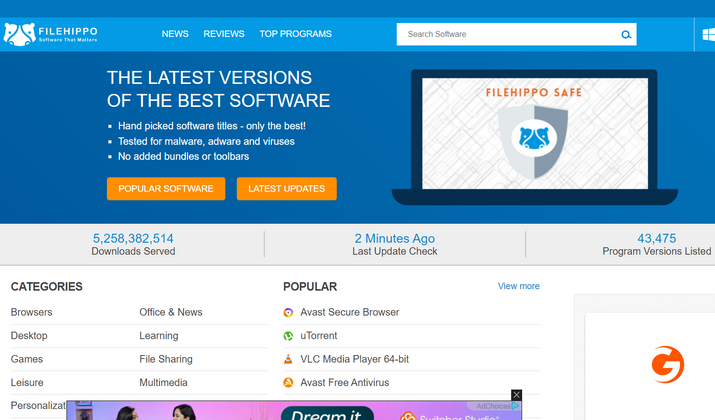
Task: Open the News menu item
Action: [x=175, y=34]
